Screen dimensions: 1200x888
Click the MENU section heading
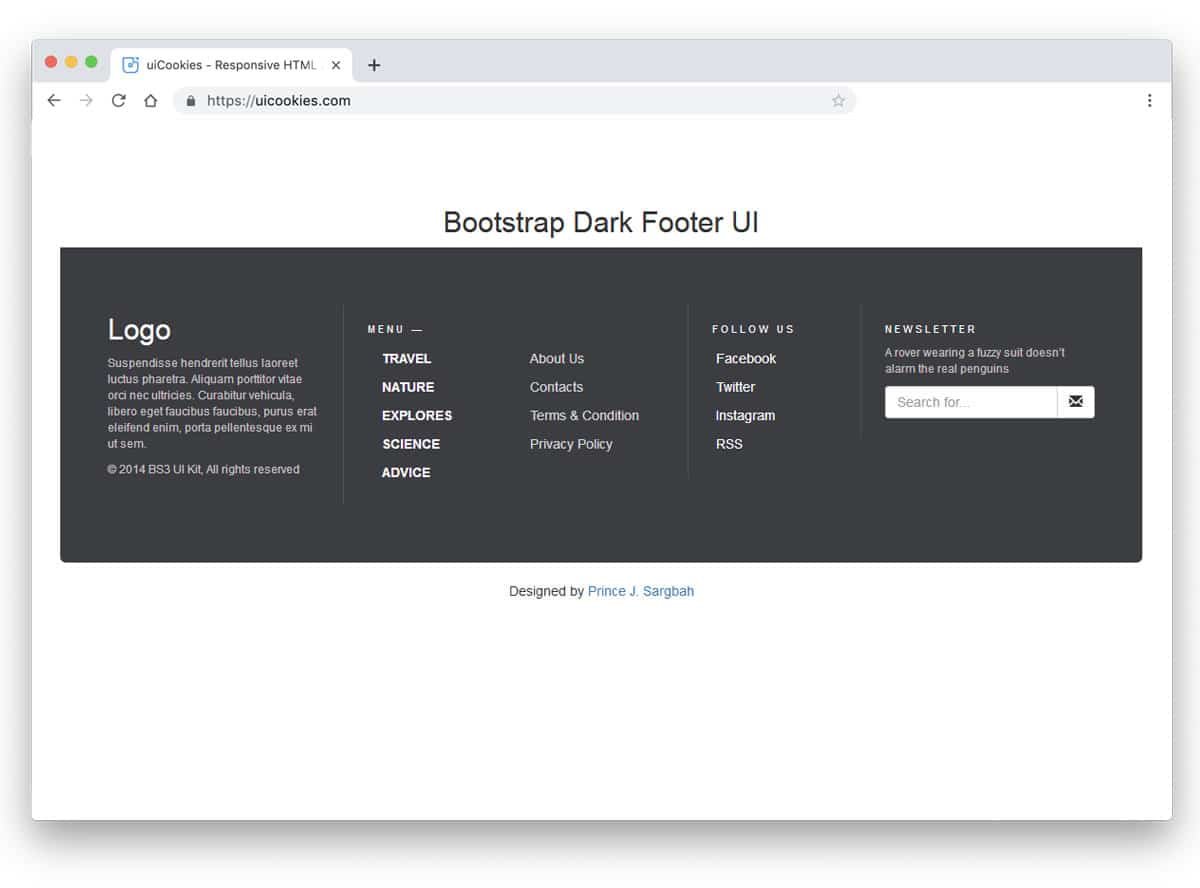(x=395, y=329)
